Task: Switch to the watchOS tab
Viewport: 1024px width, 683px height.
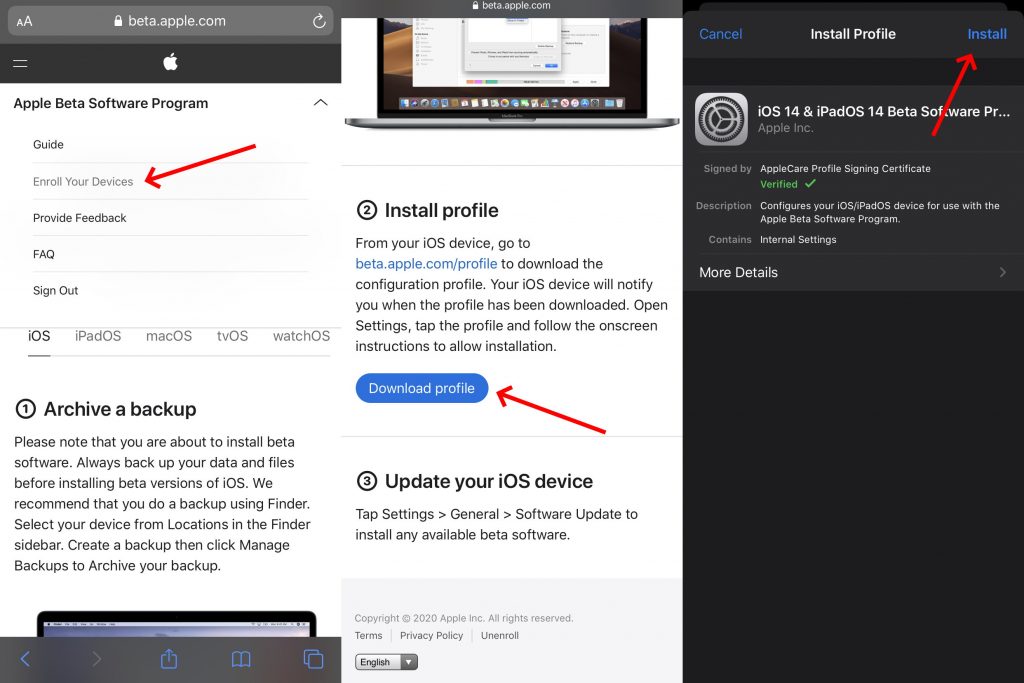Action: coord(302,336)
